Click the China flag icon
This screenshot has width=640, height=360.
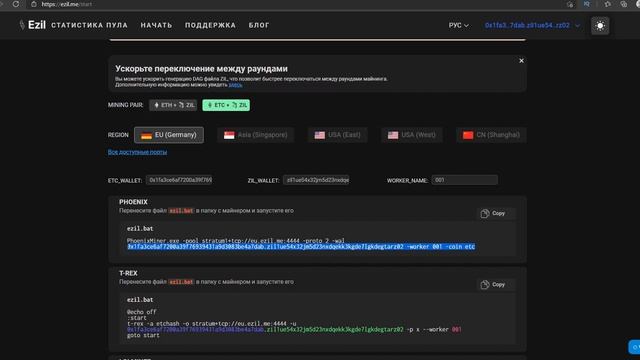(468, 135)
